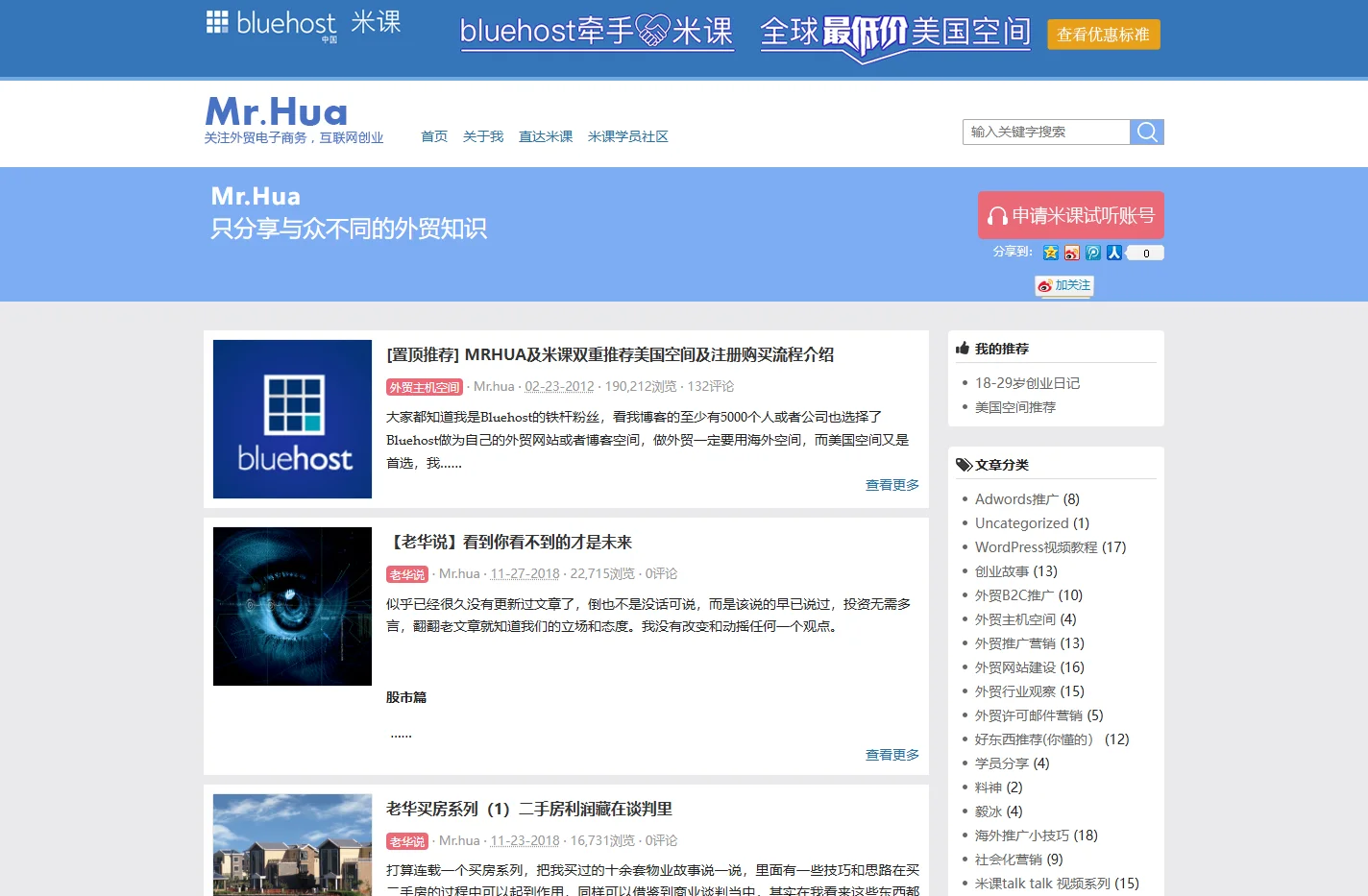Image resolution: width=1368 pixels, height=896 pixels.
Task: Click the banner text bluehost牵手米课
Action: point(597,32)
